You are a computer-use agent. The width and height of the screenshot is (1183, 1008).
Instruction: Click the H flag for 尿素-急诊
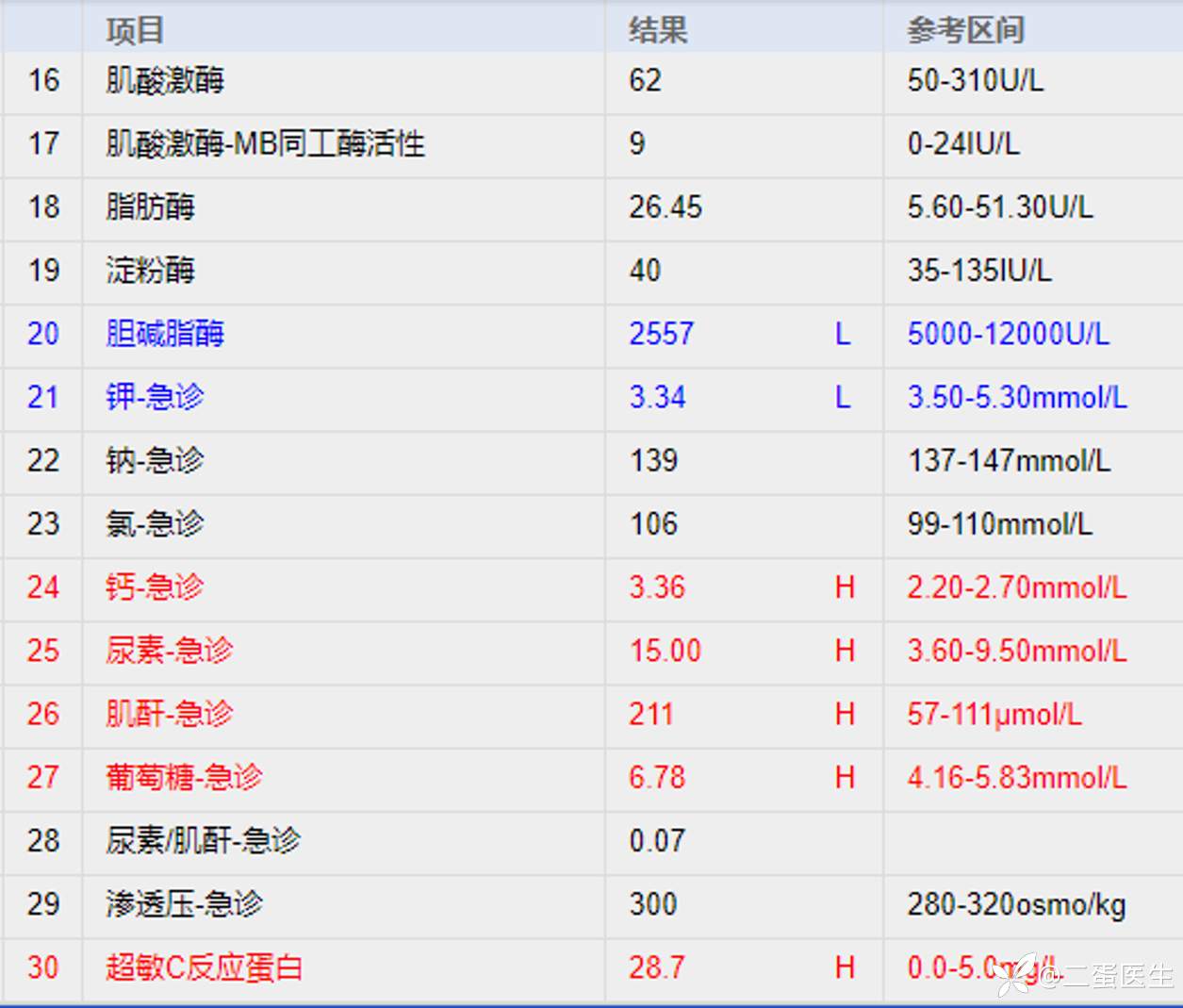point(845,651)
